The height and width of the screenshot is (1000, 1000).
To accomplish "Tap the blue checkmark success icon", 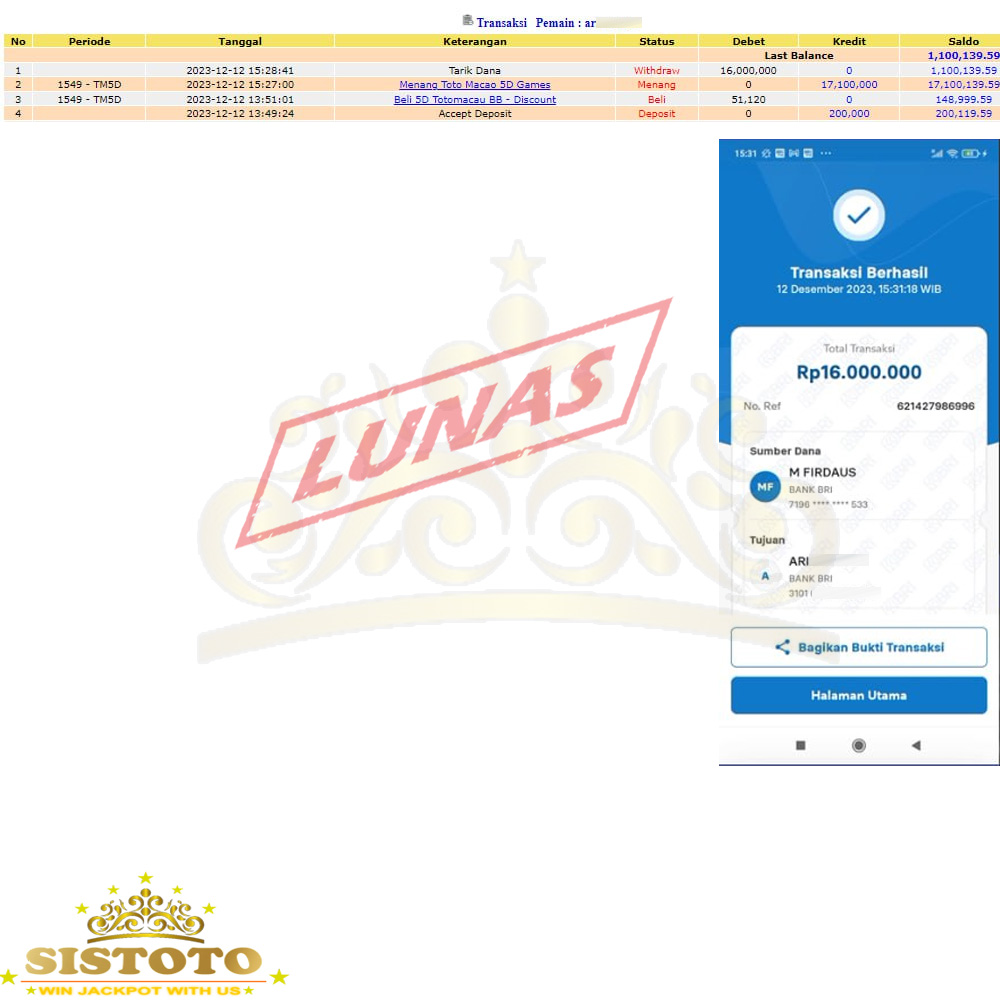I will pos(858,215).
